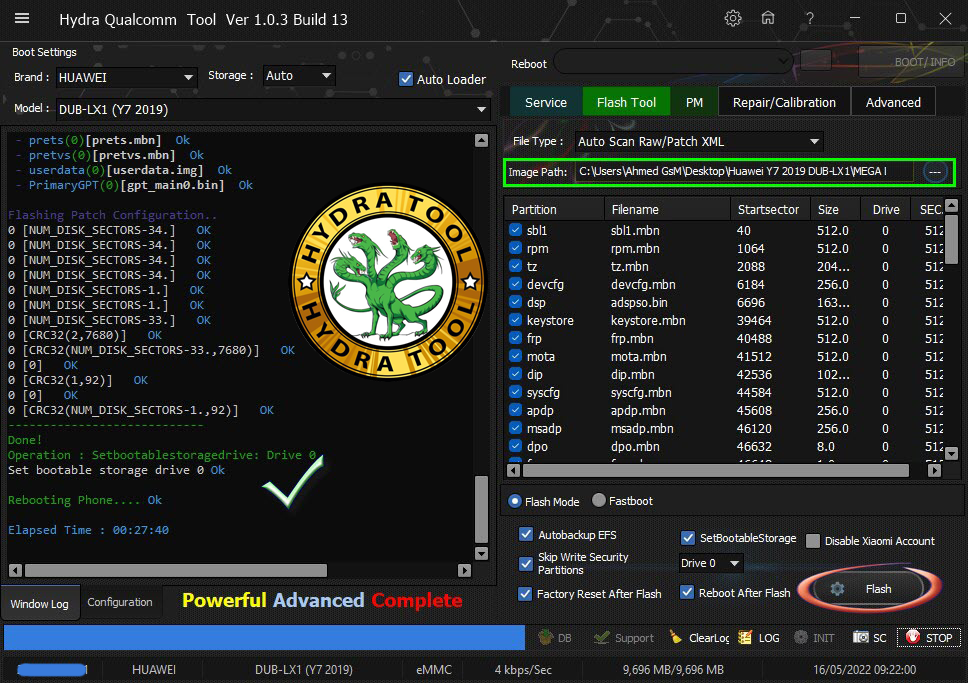Show the Window Log tab

coord(40,603)
